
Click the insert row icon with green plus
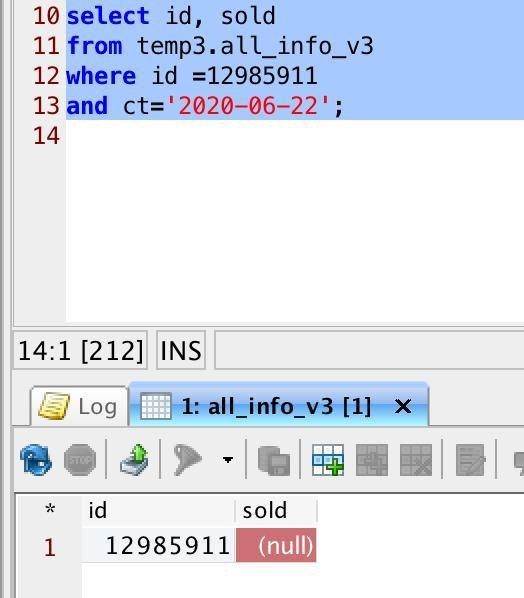(328, 460)
